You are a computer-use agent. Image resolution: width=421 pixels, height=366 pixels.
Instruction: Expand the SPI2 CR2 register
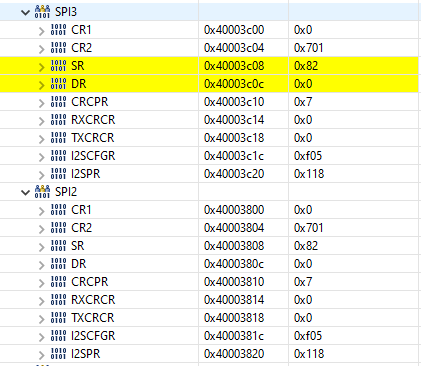(x=41, y=229)
